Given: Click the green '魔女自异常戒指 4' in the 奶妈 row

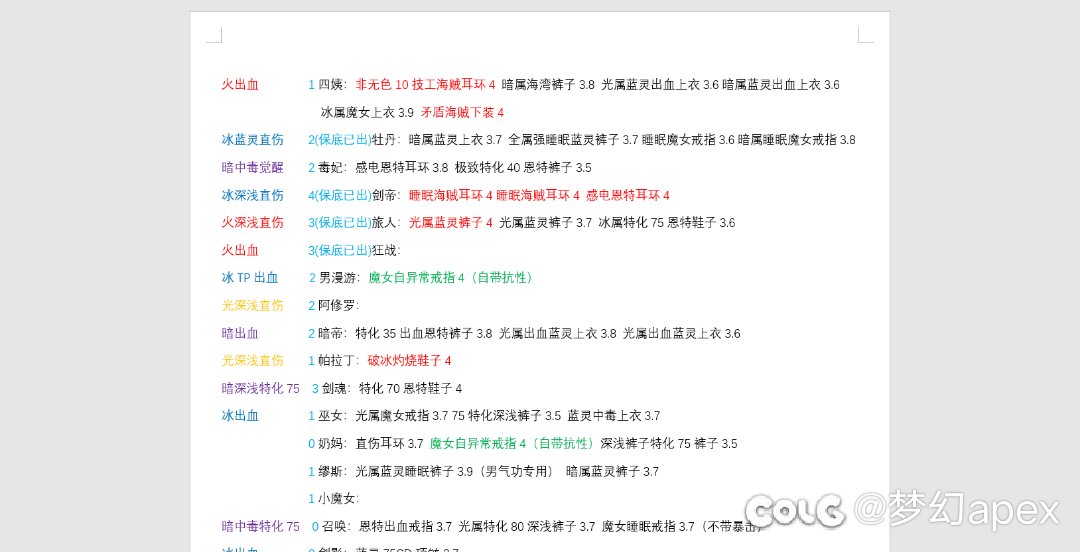Looking at the screenshot, I should tap(478, 444).
